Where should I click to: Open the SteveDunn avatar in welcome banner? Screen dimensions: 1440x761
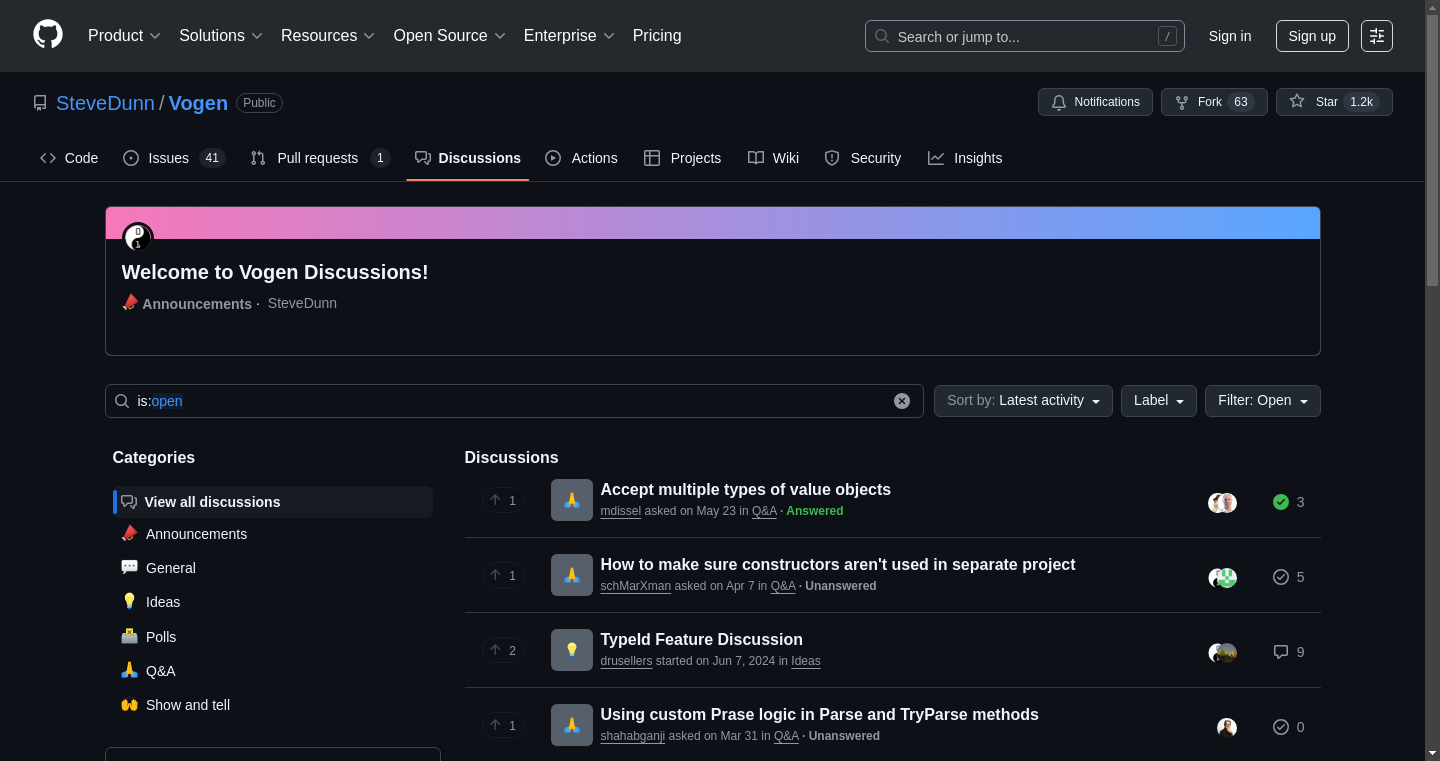[138, 238]
